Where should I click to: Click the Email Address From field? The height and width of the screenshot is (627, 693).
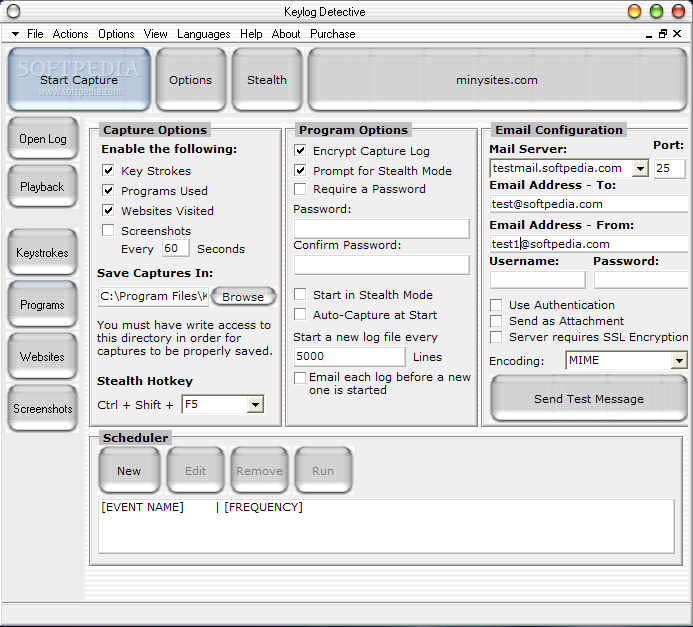589,244
